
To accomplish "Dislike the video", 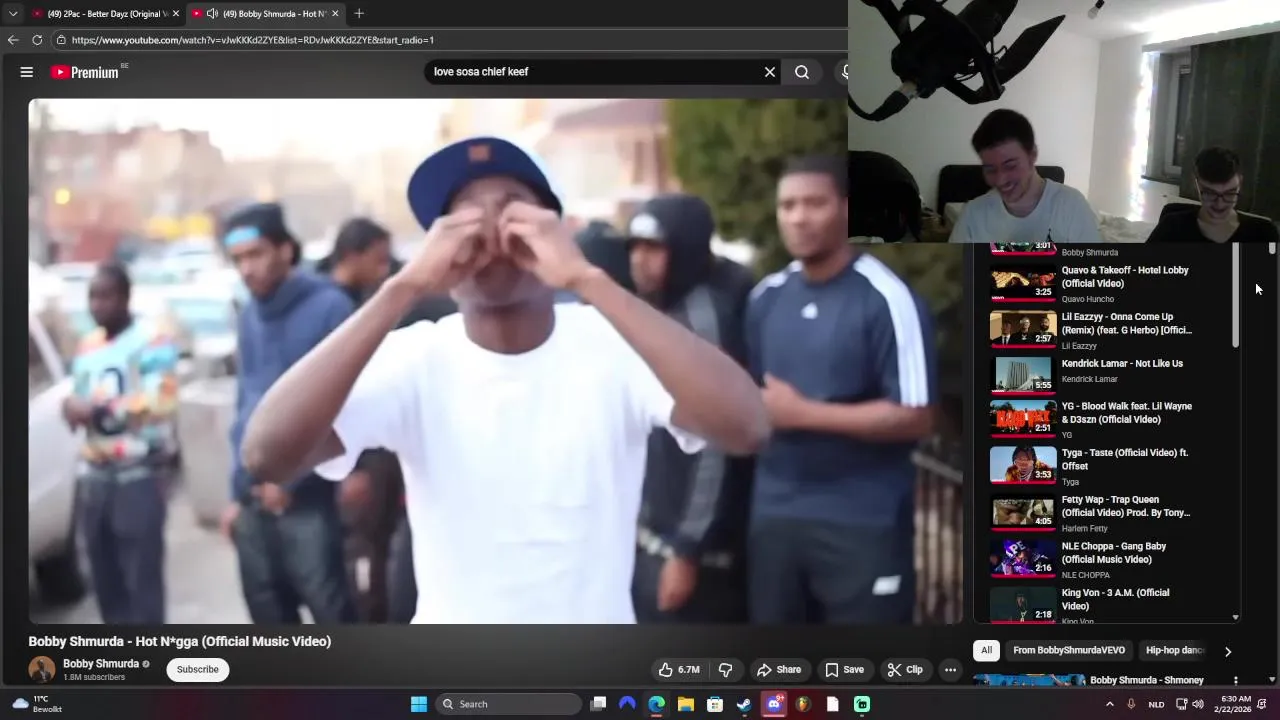I will pyautogui.click(x=726, y=670).
